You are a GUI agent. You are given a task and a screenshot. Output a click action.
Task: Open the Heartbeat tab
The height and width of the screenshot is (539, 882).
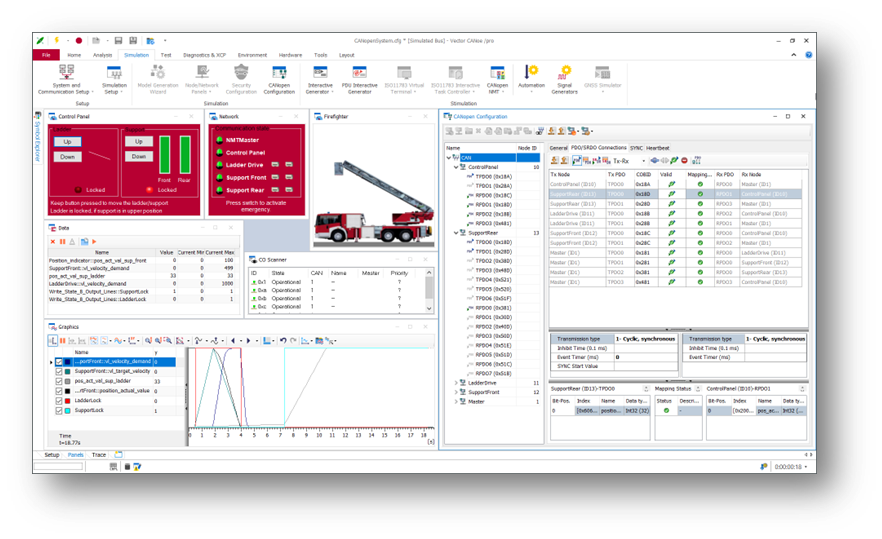tap(658, 148)
